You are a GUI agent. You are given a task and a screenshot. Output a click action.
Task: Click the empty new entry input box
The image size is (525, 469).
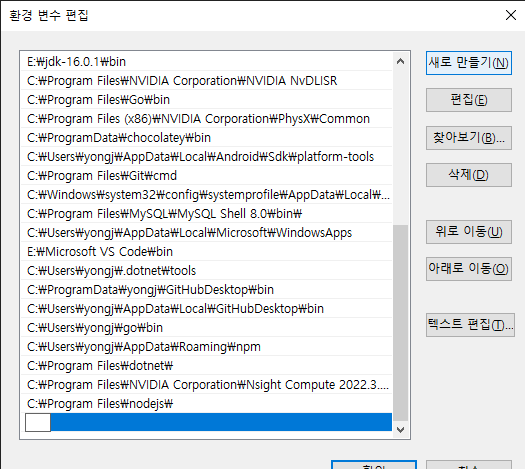pos(38,422)
